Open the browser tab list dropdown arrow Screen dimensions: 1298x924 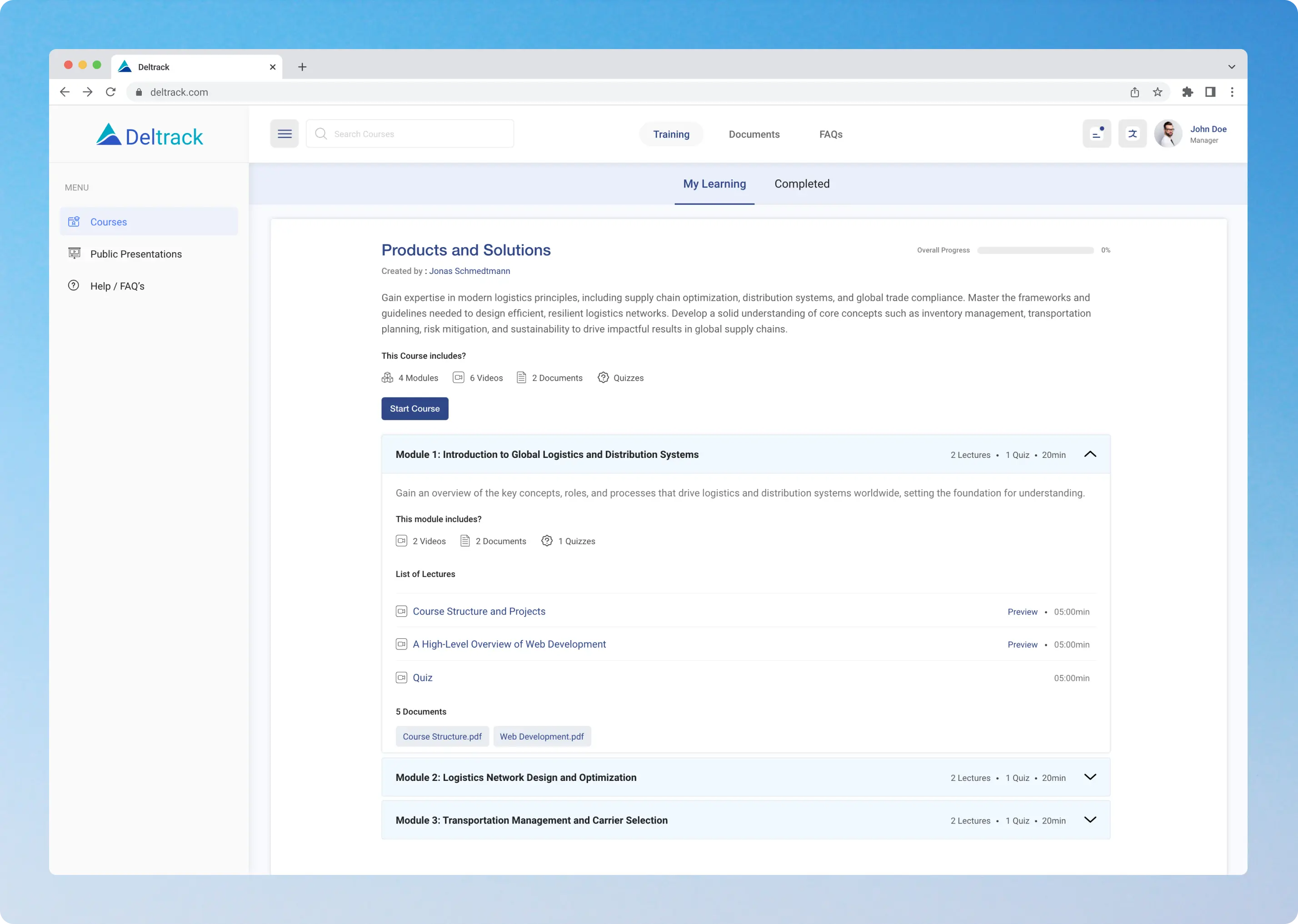tap(1232, 67)
